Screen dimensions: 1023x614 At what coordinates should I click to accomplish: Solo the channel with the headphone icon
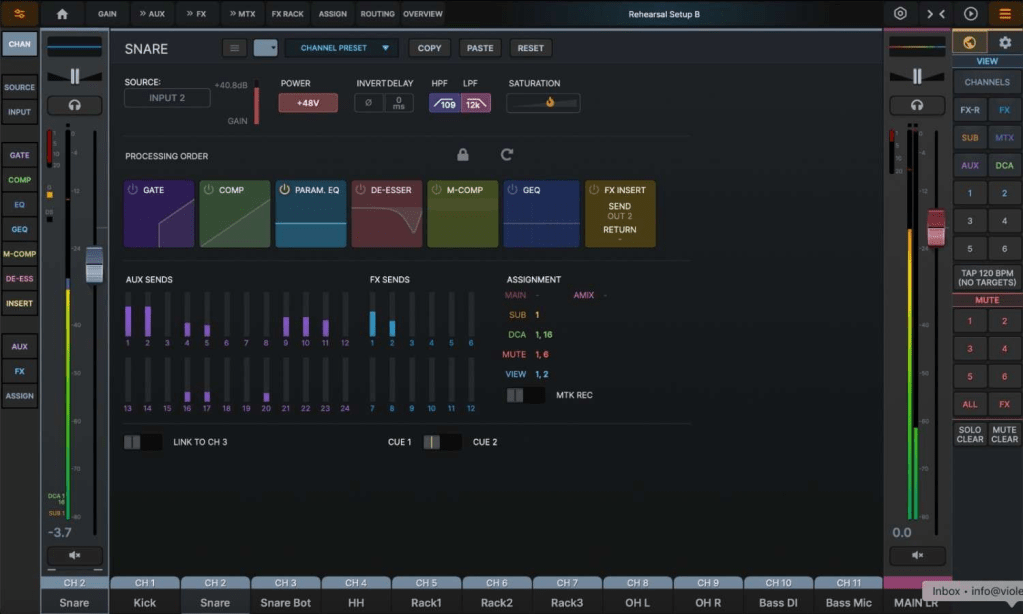click(75, 105)
